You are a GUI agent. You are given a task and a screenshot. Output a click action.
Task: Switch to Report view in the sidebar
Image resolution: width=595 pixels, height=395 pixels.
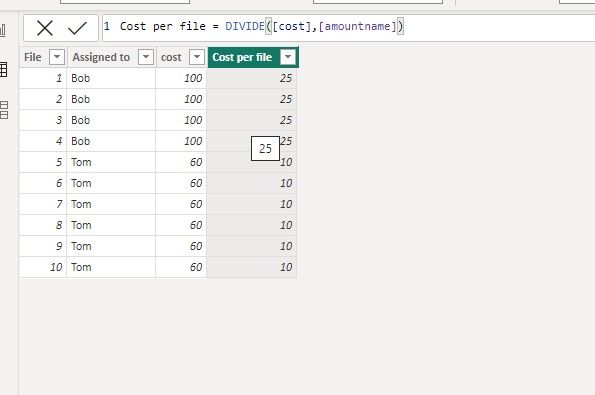pos(3,30)
